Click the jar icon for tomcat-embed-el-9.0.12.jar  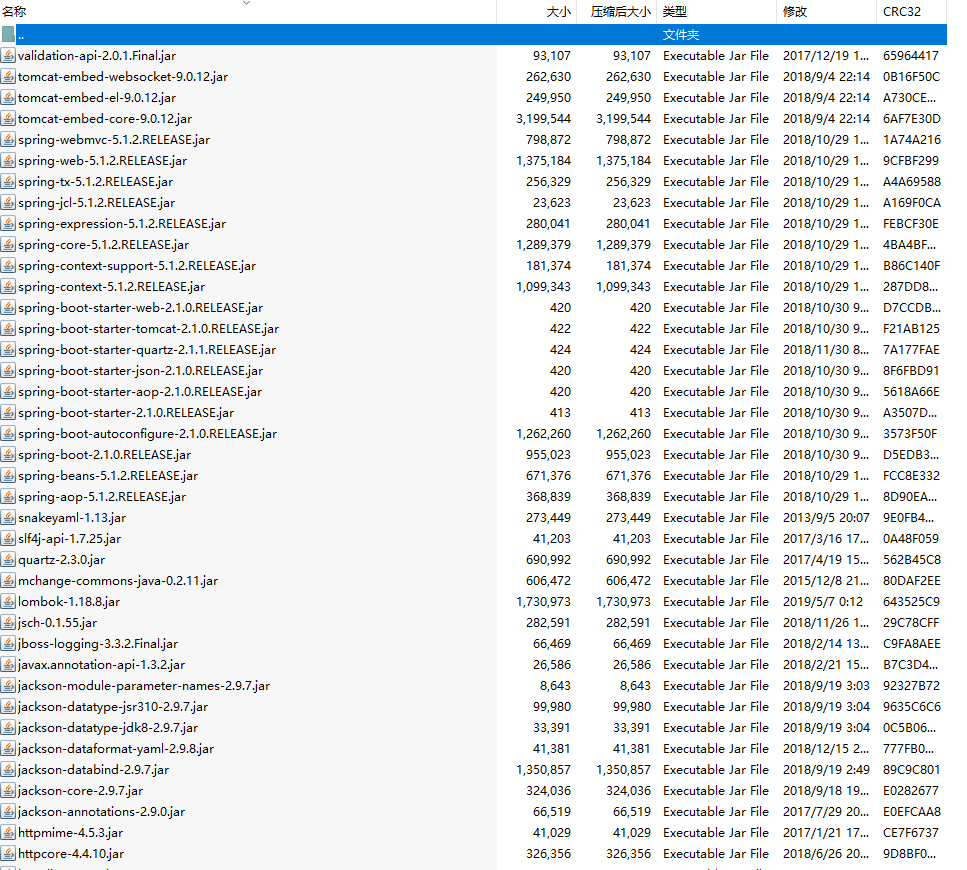8,97
